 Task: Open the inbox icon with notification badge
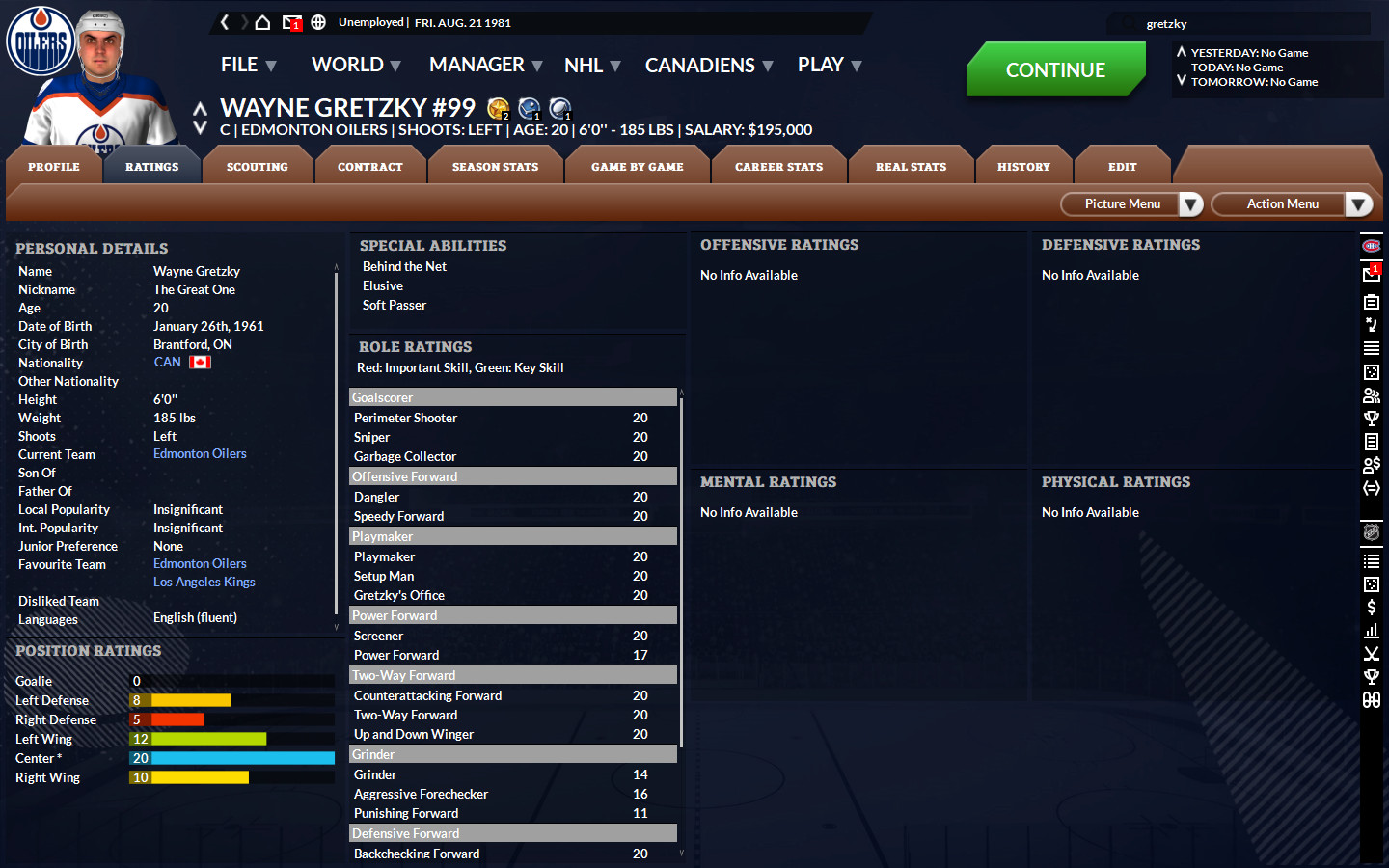291,21
